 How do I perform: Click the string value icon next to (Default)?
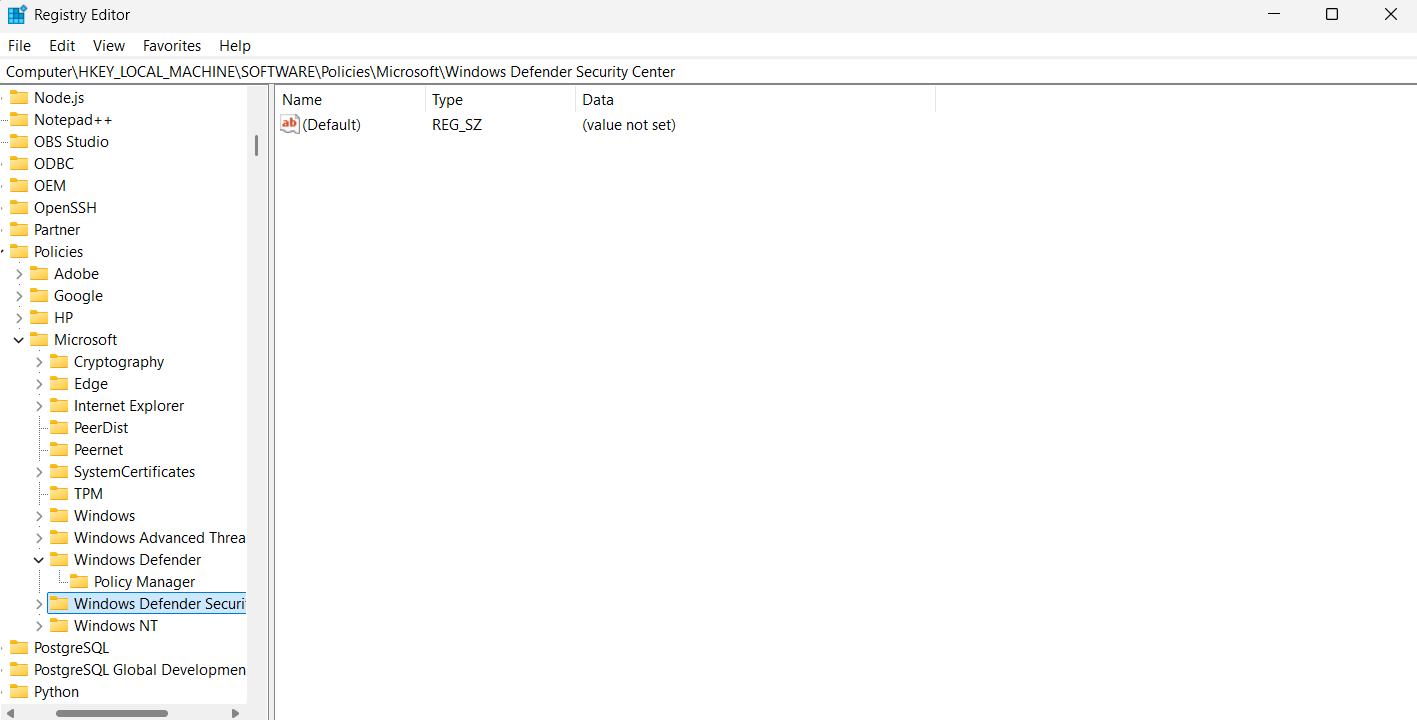(290, 124)
